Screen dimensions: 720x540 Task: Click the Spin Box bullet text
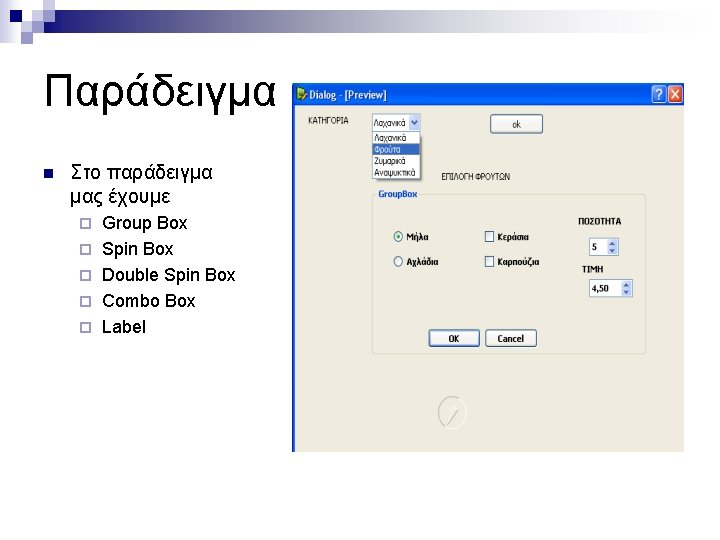pyautogui.click(x=137, y=249)
